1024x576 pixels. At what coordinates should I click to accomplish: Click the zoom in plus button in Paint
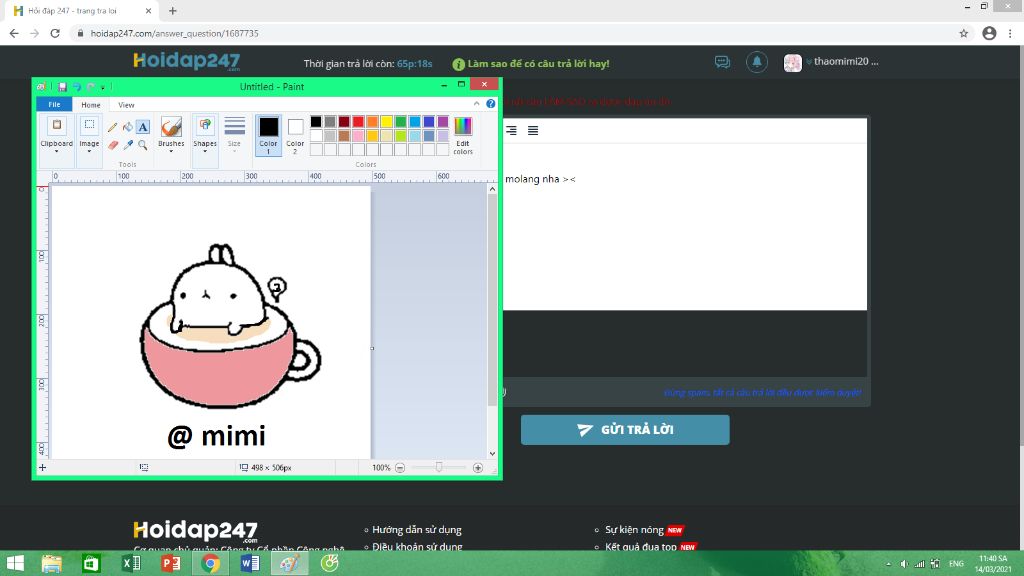point(478,468)
